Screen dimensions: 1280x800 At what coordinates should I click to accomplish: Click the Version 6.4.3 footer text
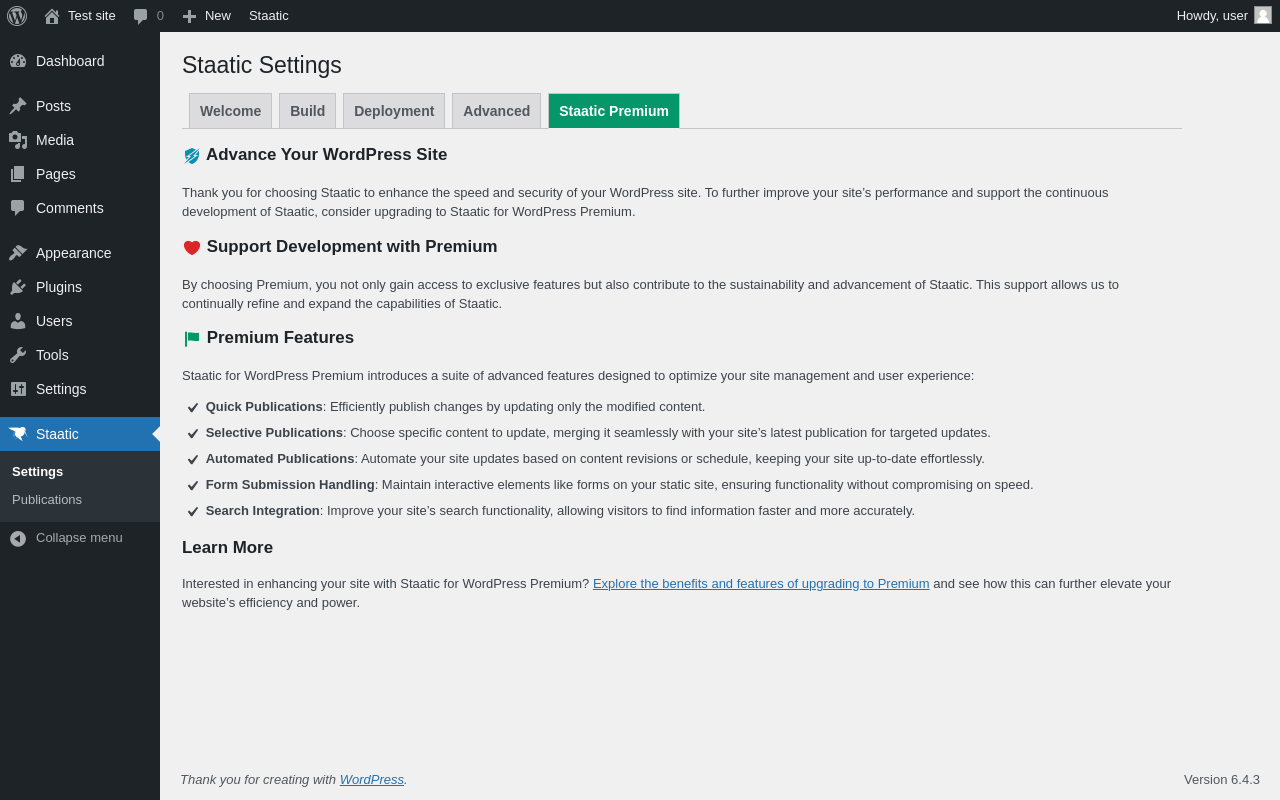1222,780
